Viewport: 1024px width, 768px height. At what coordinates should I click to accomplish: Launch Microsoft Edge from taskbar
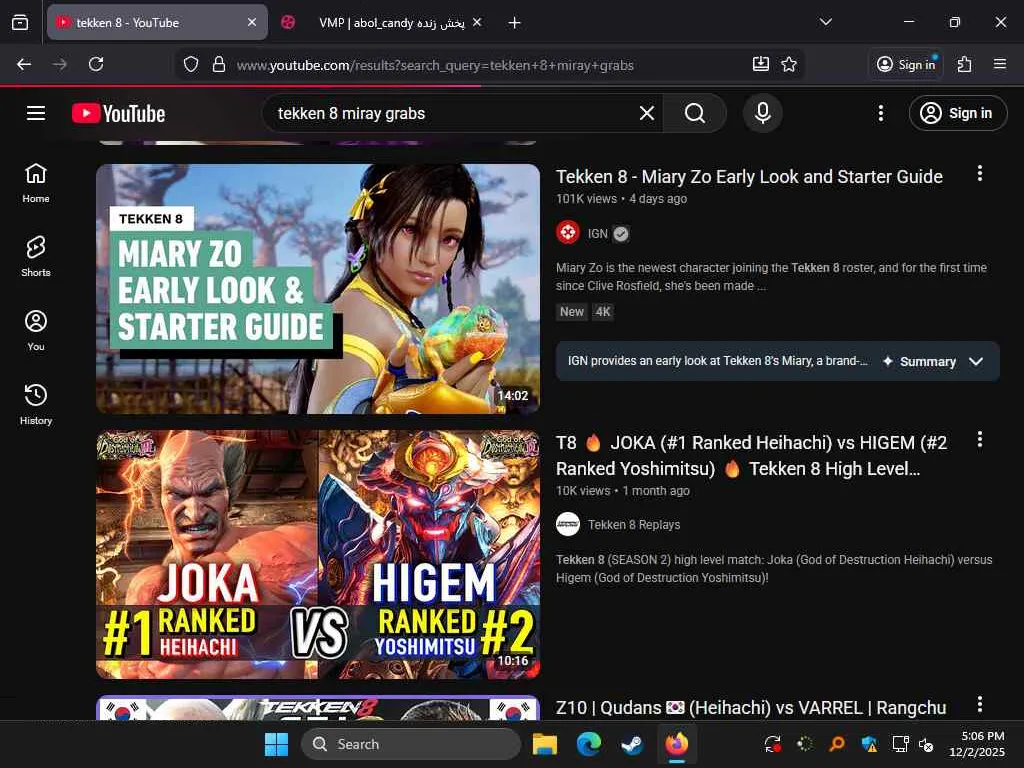[588, 744]
